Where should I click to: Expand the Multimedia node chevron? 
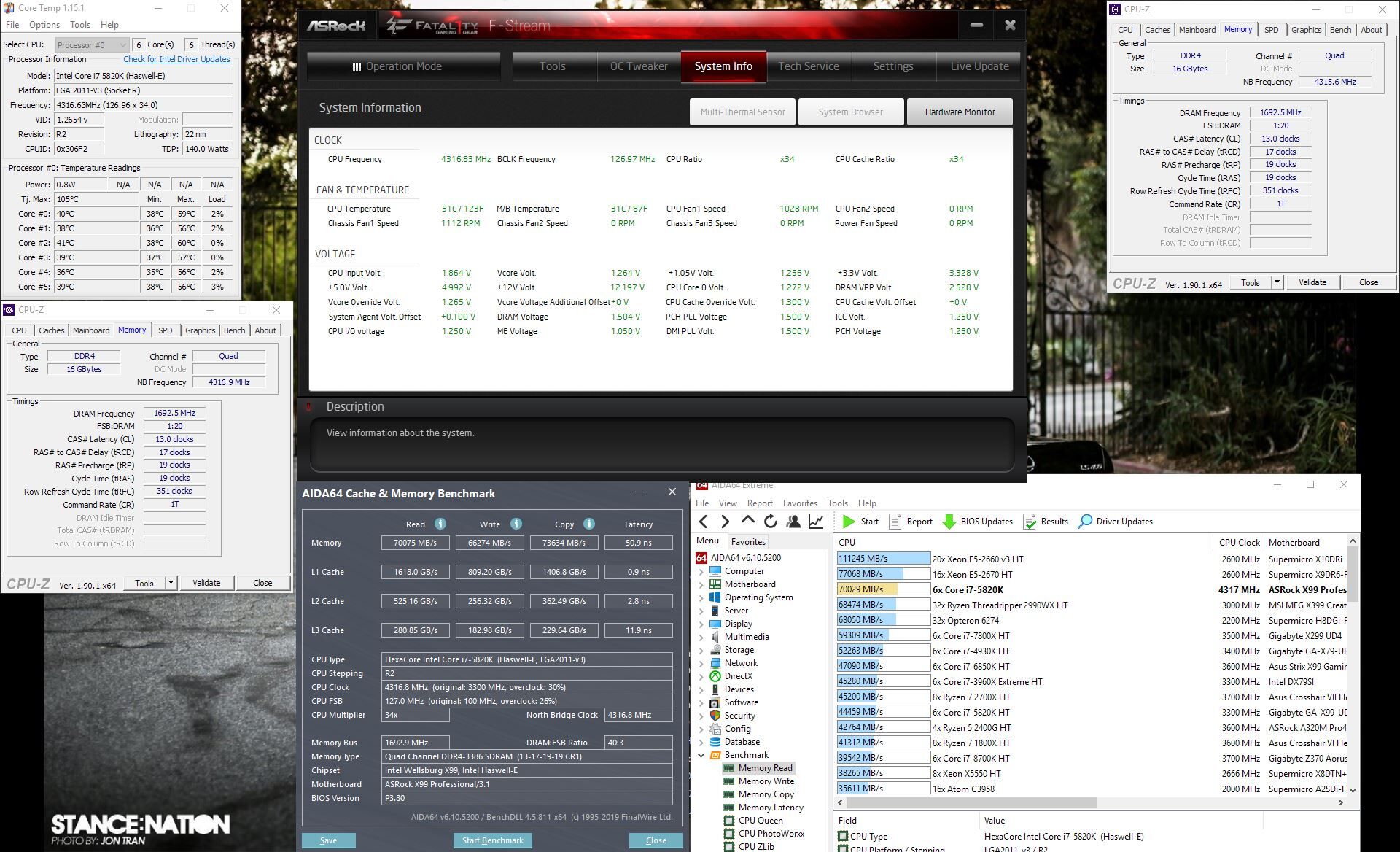tap(701, 637)
